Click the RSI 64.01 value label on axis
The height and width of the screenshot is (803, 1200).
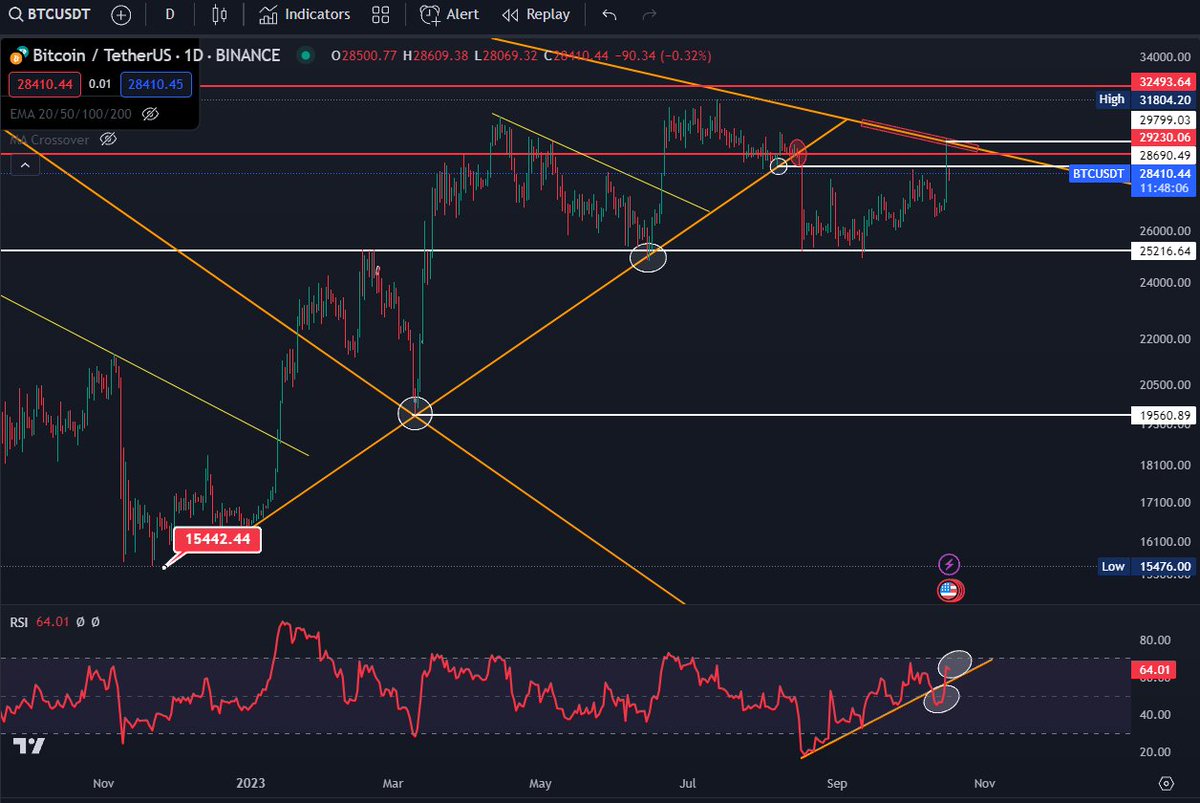pyautogui.click(x=1152, y=669)
